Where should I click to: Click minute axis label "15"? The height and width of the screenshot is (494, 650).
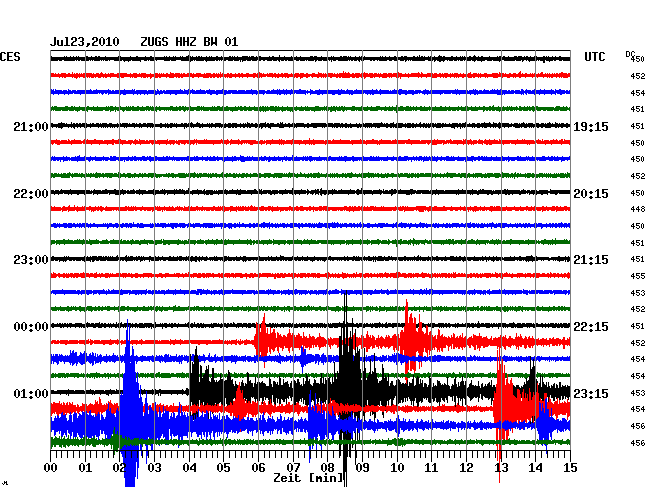tap(570, 468)
